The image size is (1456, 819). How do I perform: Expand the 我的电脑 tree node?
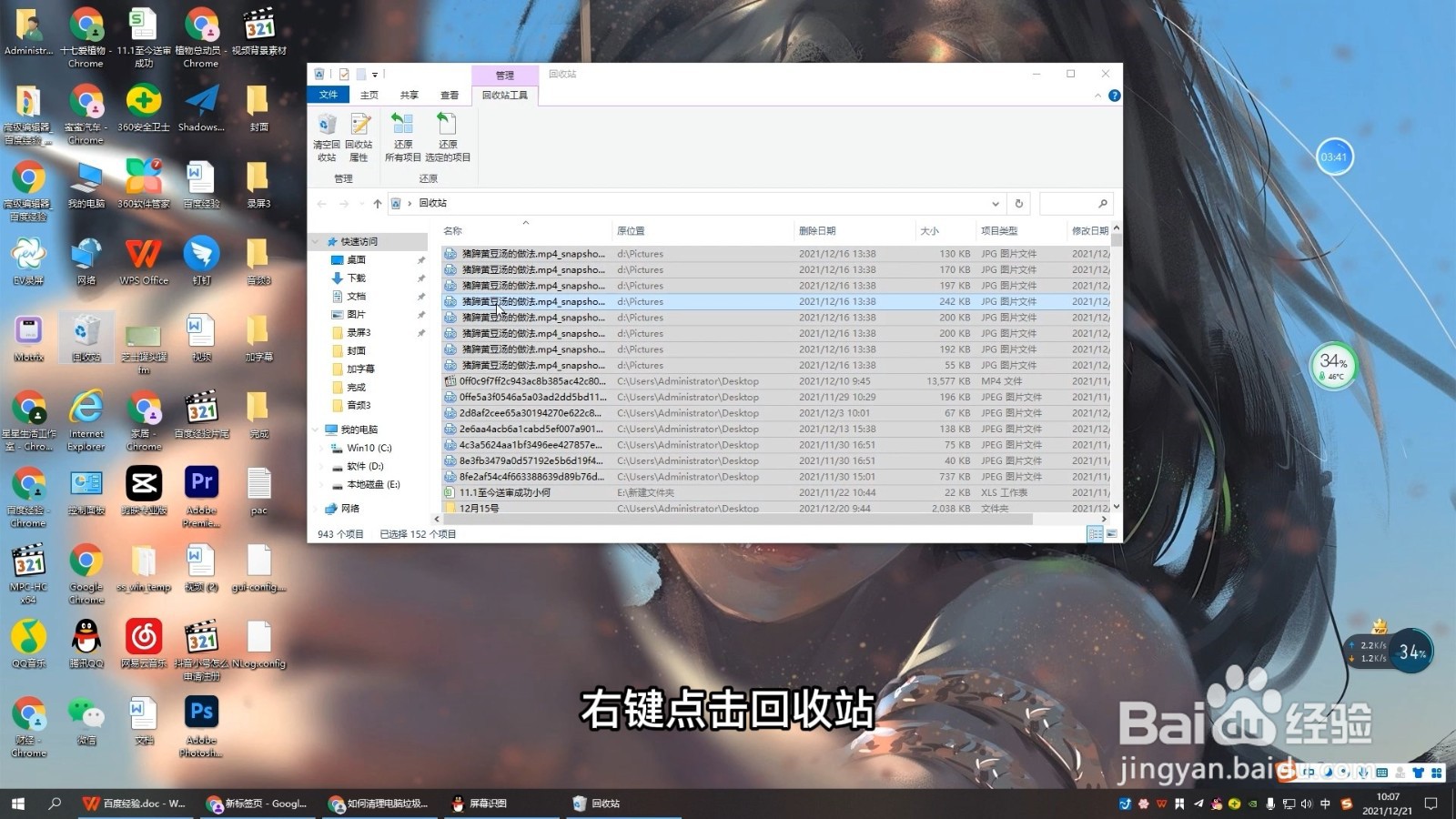[317, 429]
